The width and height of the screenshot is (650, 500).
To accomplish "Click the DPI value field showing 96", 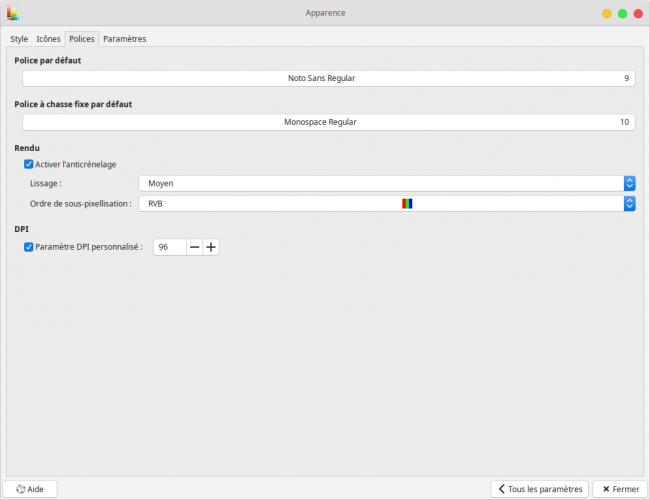I will click(170, 247).
